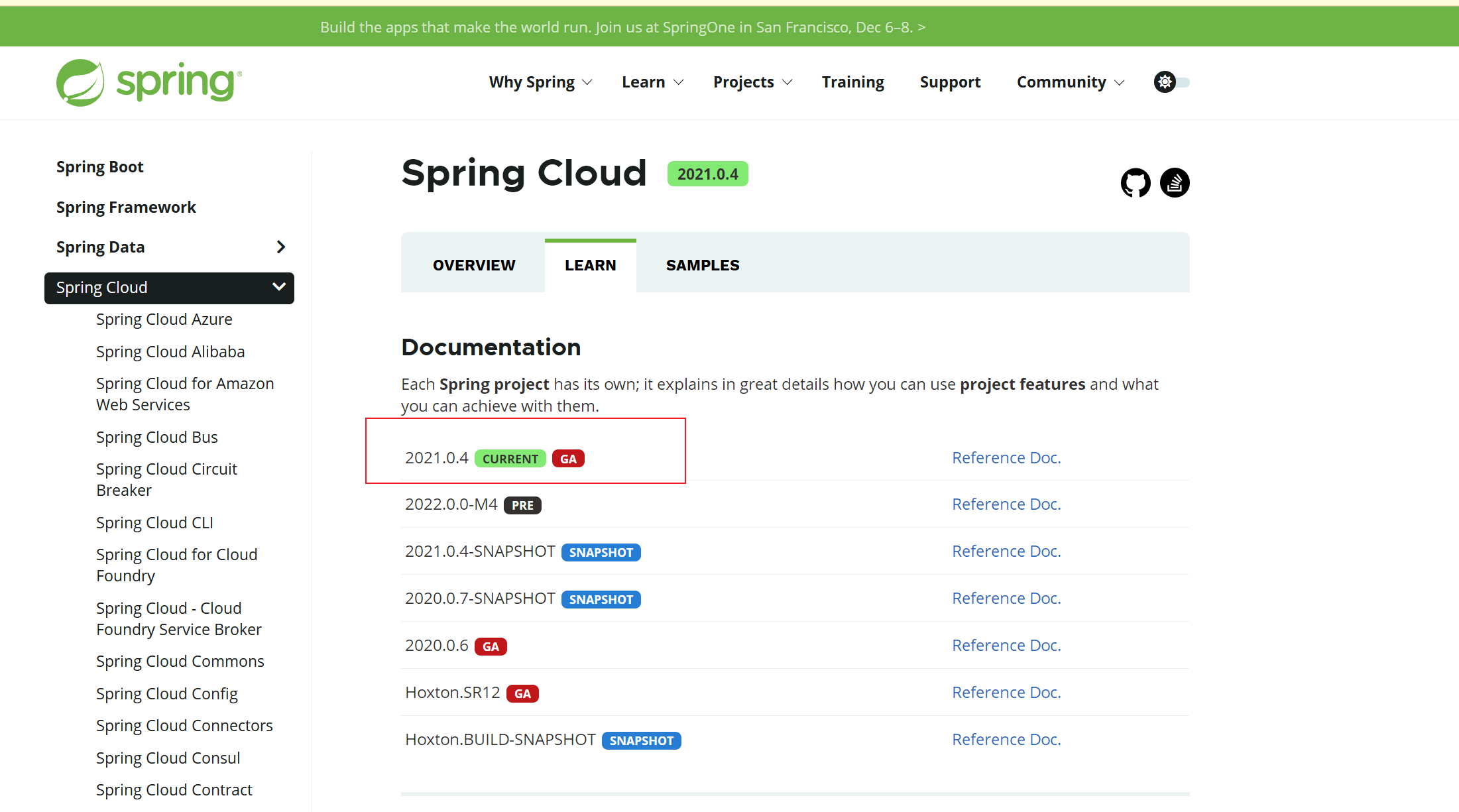Click the CURRENT badge on 2021.0.4
Image resolution: width=1459 pixels, height=812 pixels.
[510, 459]
